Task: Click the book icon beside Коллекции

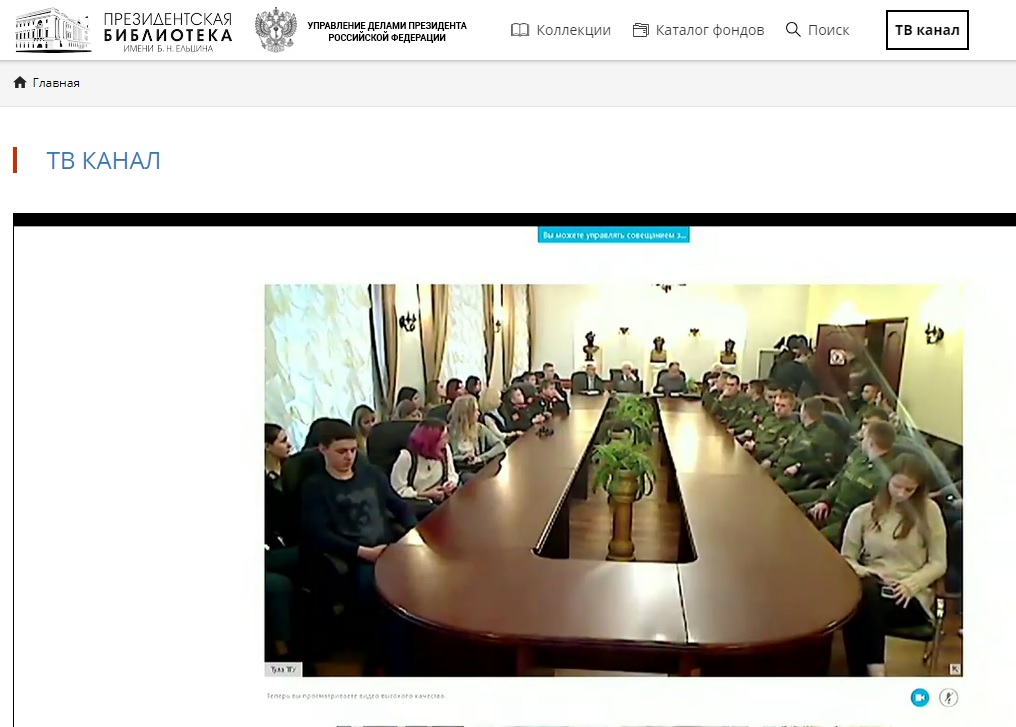Action: (520, 30)
